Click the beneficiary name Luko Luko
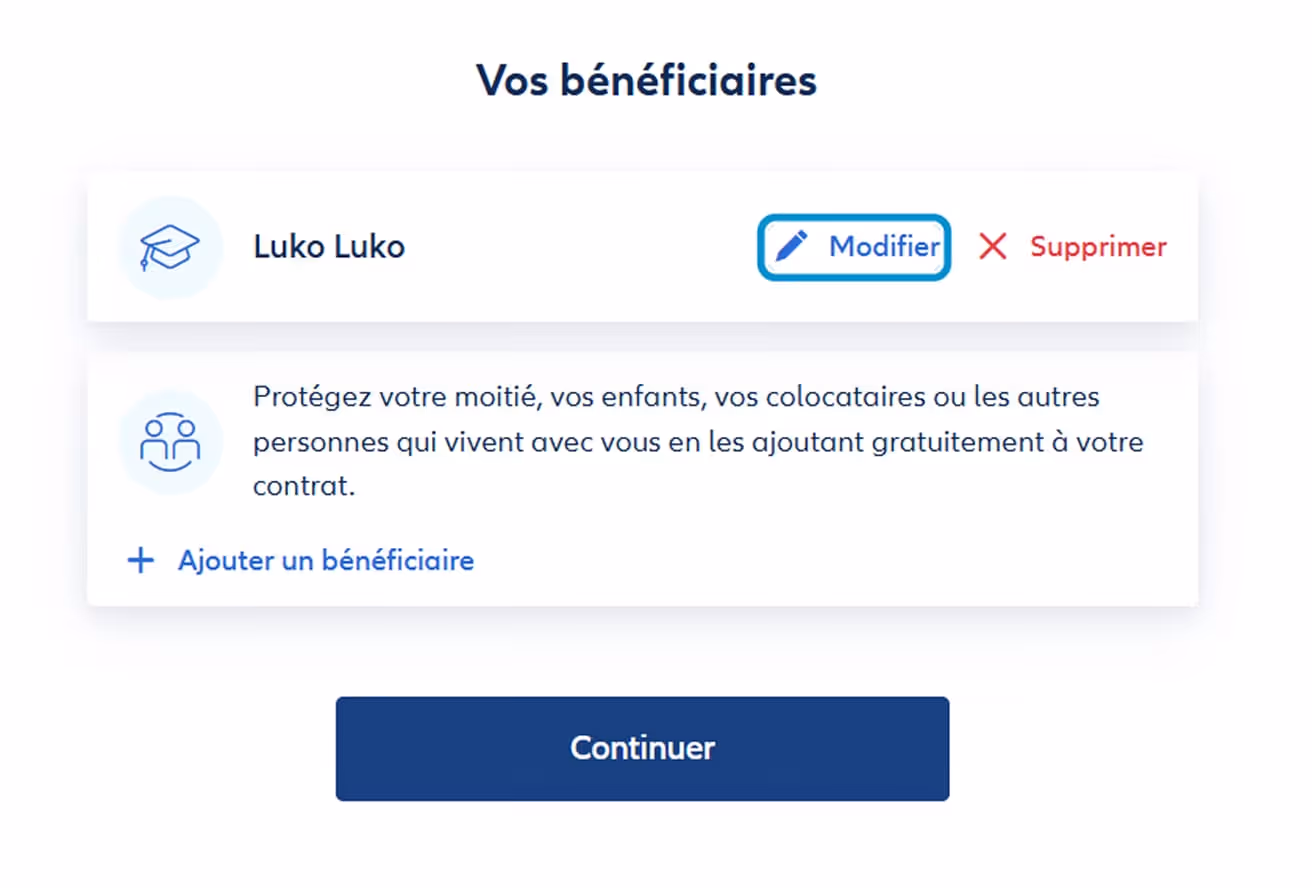The image size is (1312, 888). coord(329,247)
